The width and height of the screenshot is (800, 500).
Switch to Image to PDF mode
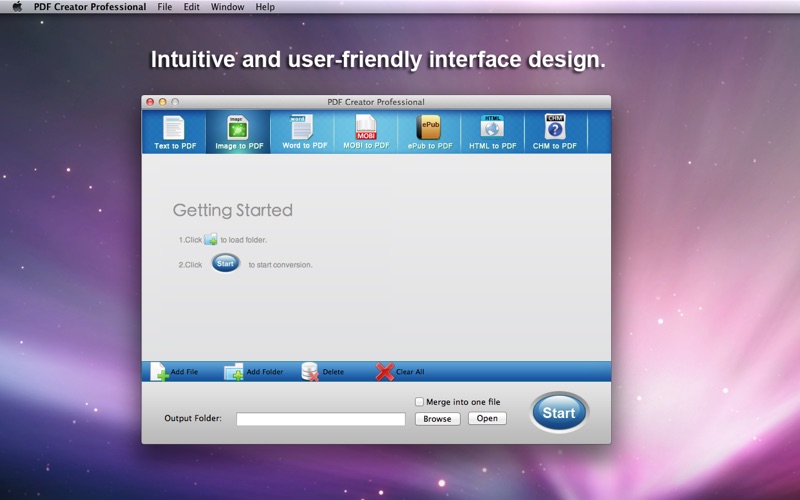pos(238,132)
